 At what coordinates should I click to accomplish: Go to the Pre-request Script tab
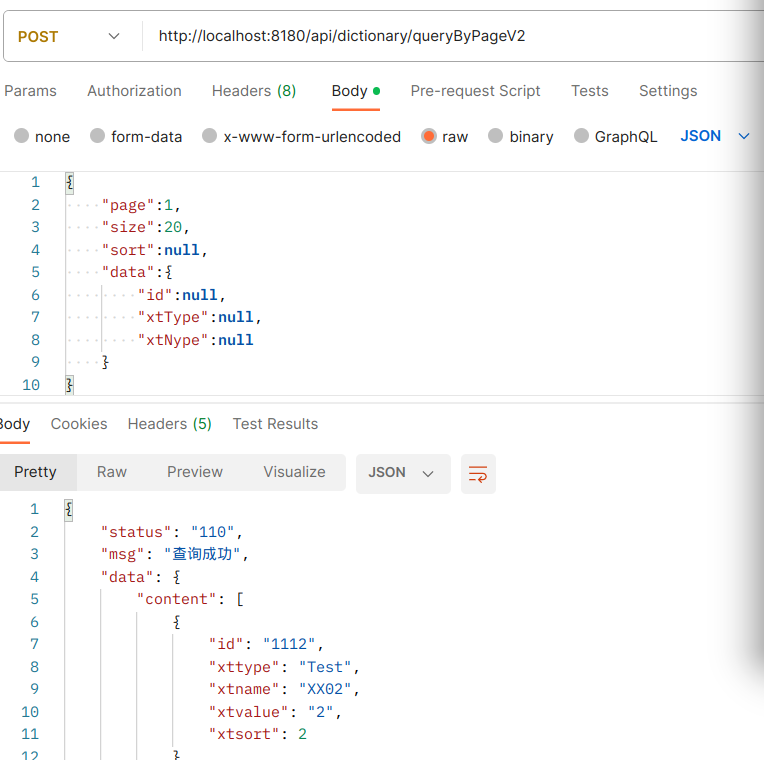click(475, 91)
